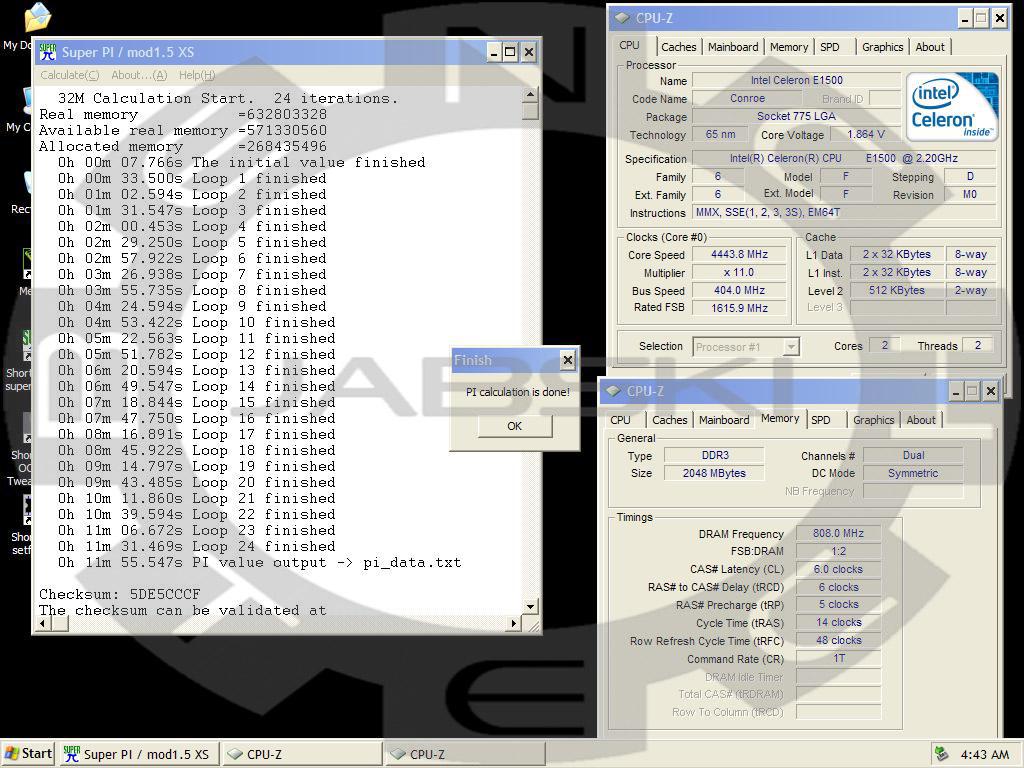Click the bottom CPU-Z window title icon
Image resolution: width=1024 pixels, height=768 pixels.
[x=613, y=391]
